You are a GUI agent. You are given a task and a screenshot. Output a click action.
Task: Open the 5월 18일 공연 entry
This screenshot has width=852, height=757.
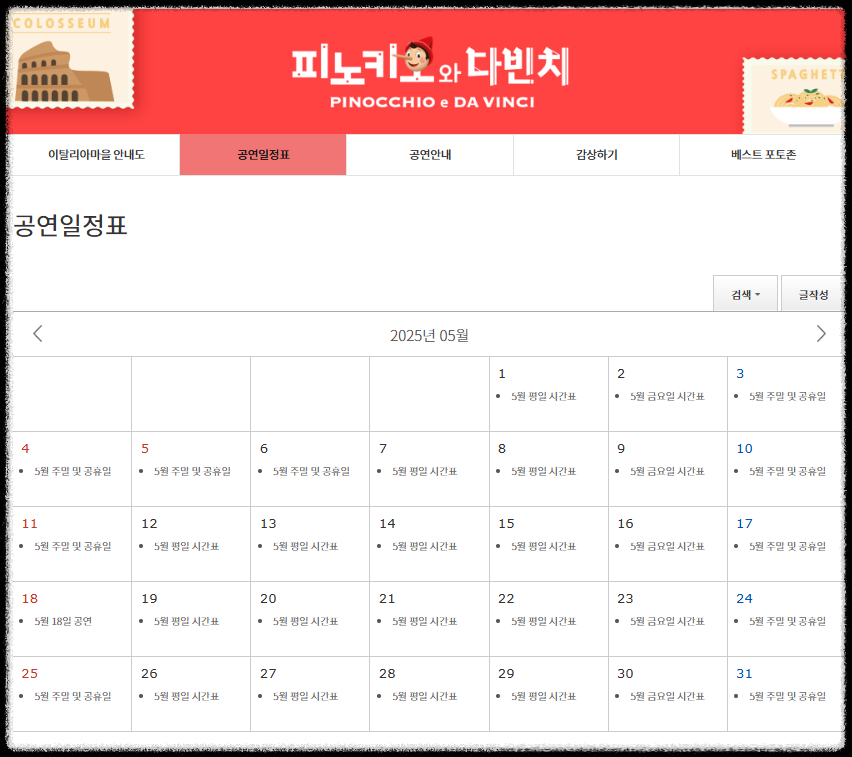click(x=63, y=621)
